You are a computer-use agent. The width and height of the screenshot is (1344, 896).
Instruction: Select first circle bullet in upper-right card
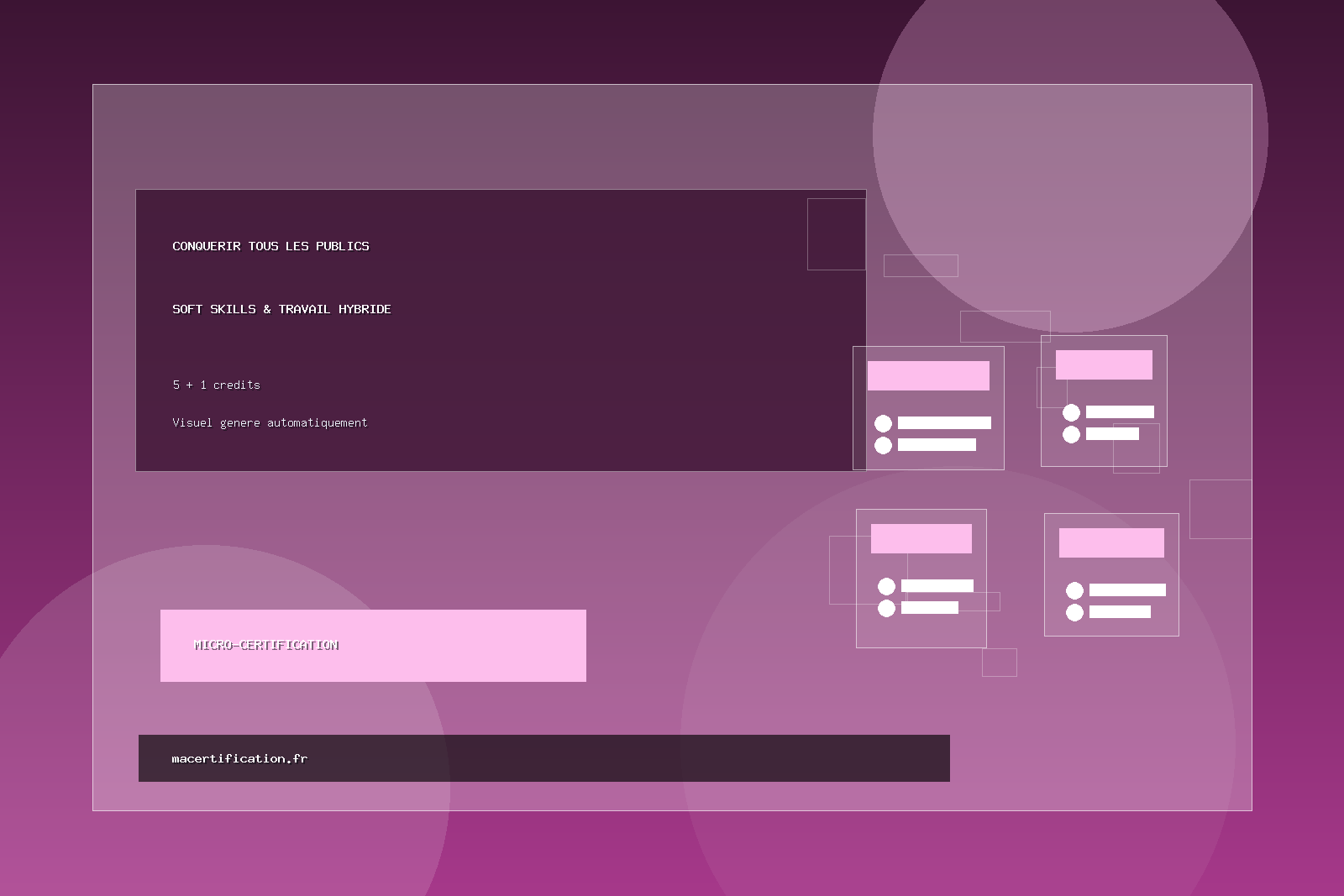click(1071, 412)
